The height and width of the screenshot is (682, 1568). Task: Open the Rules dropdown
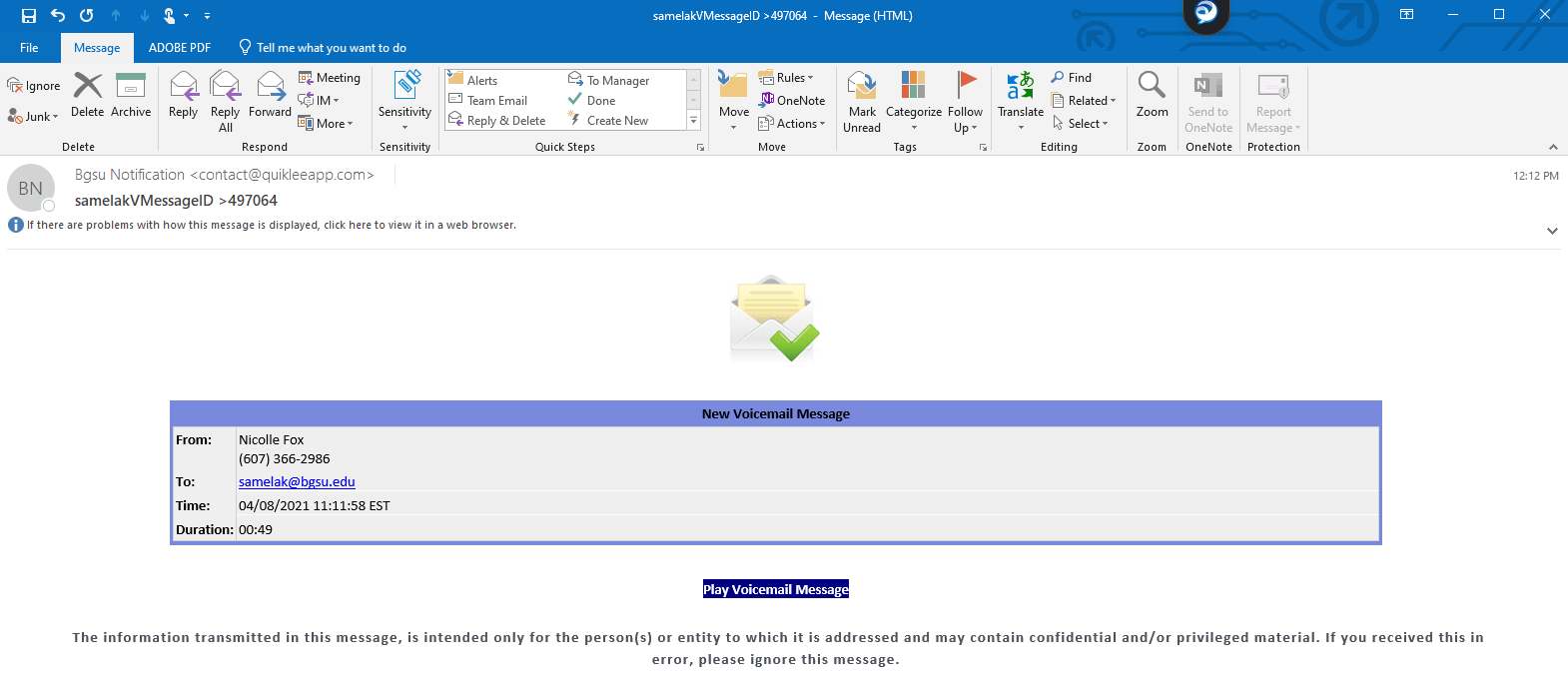[786, 78]
